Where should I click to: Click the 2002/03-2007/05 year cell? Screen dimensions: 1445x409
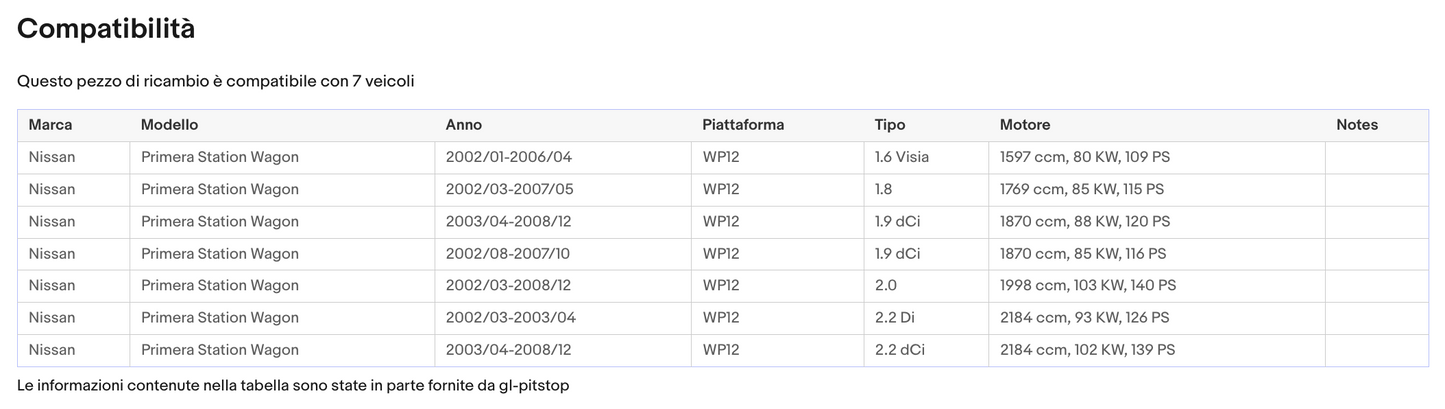click(x=509, y=189)
